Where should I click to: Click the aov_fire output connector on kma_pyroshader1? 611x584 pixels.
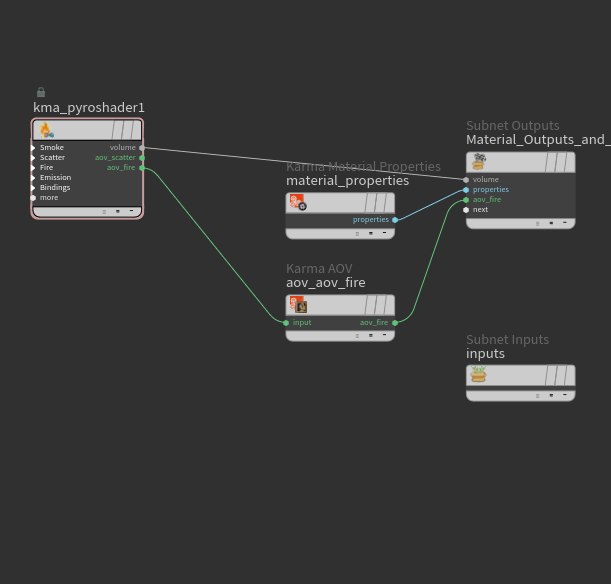142,168
